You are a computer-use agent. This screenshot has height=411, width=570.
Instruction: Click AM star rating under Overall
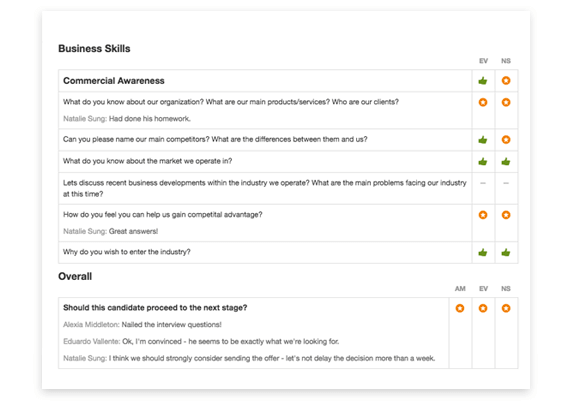click(460, 308)
